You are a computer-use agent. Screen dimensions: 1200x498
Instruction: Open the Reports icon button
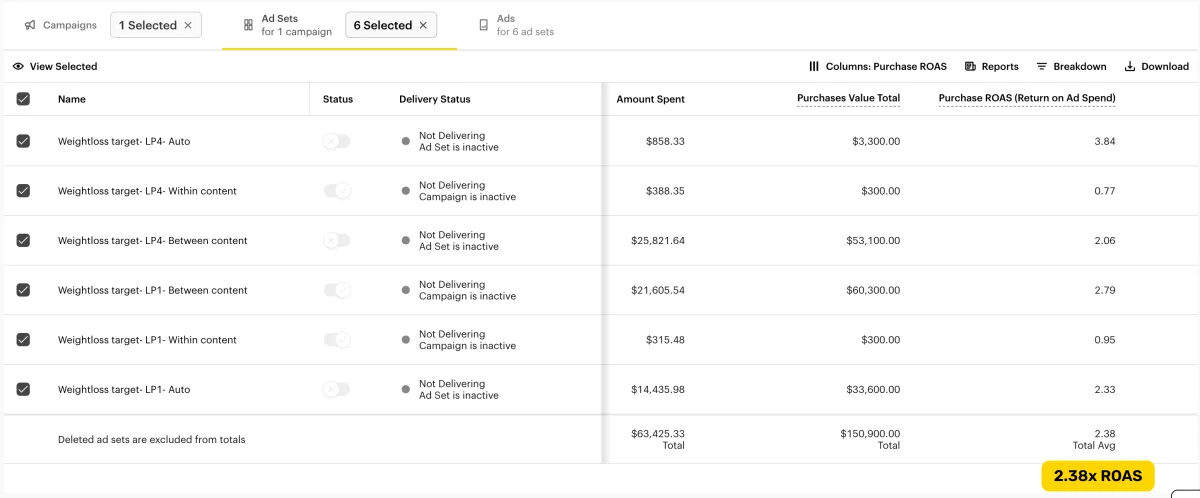pyautogui.click(x=970, y=67)
